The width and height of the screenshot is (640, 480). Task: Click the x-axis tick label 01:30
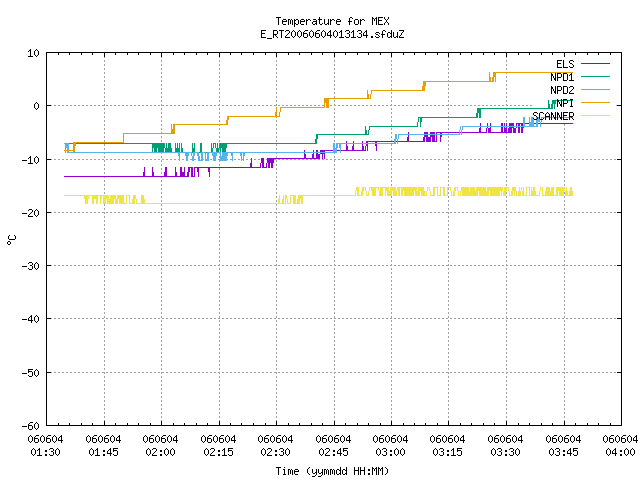click(46, 452)
